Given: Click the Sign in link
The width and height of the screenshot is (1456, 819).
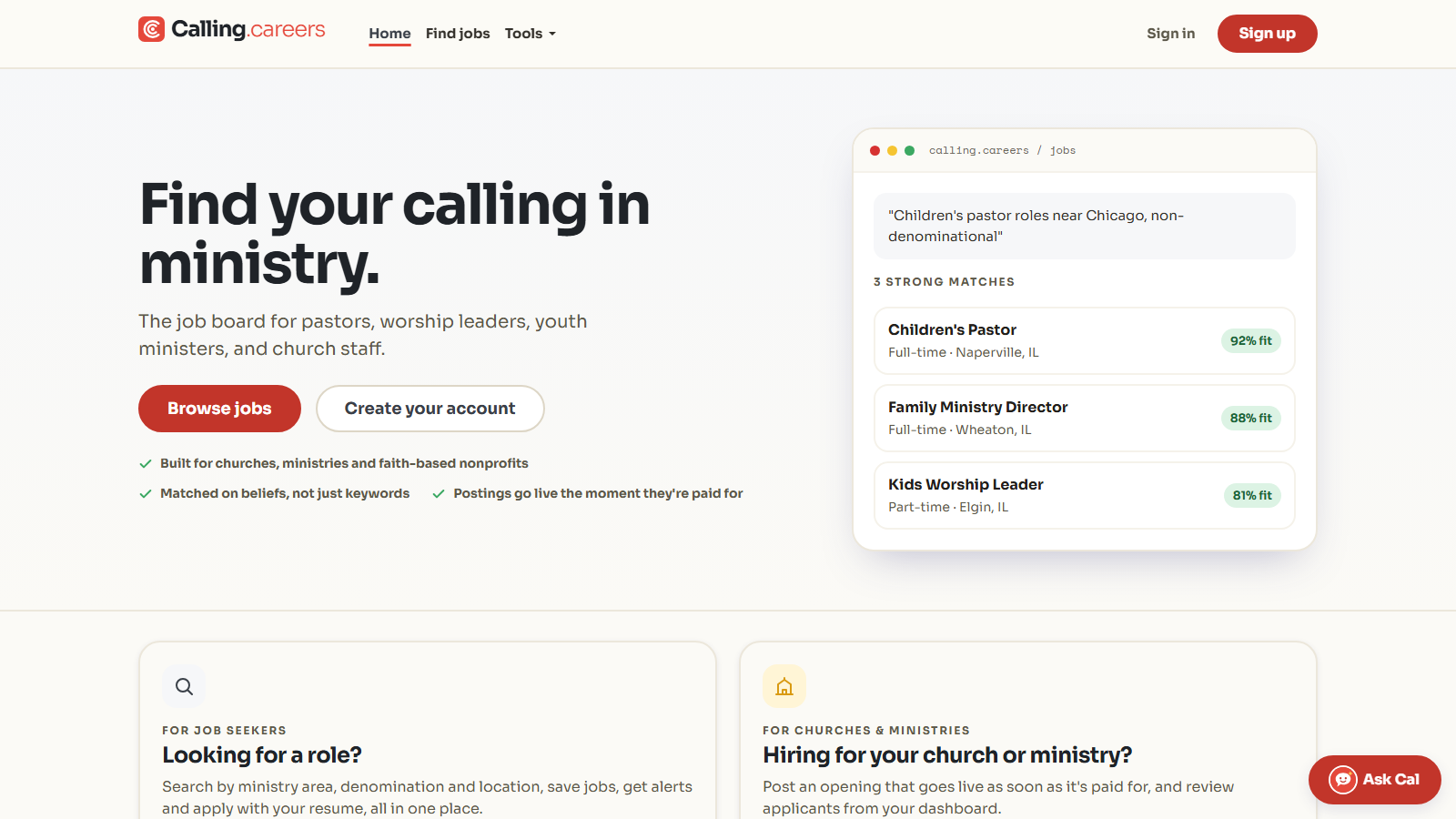Looking at the screenshot, I should [1170, 34].
